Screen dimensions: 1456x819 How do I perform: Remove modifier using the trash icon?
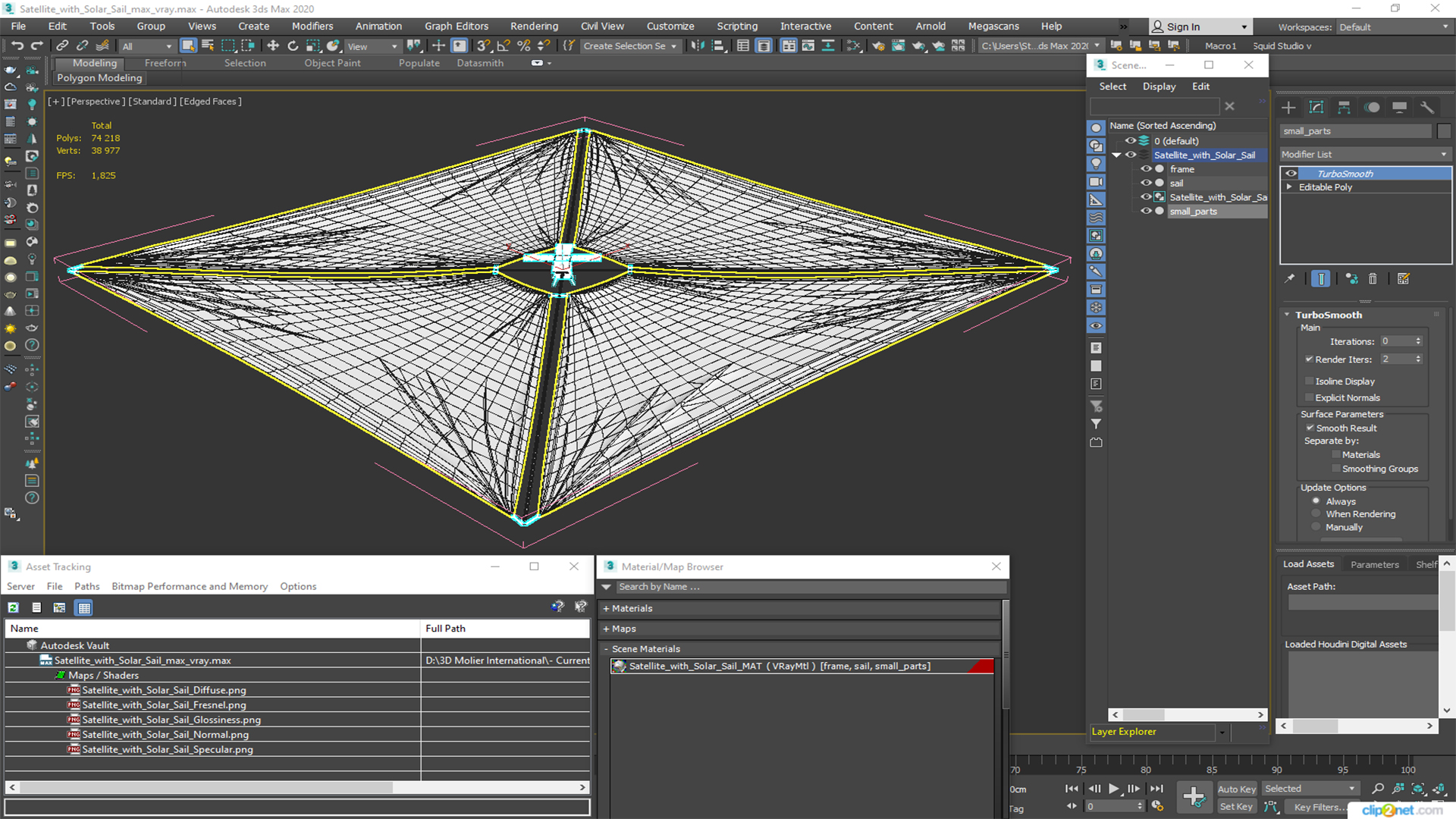(1373, 279)
